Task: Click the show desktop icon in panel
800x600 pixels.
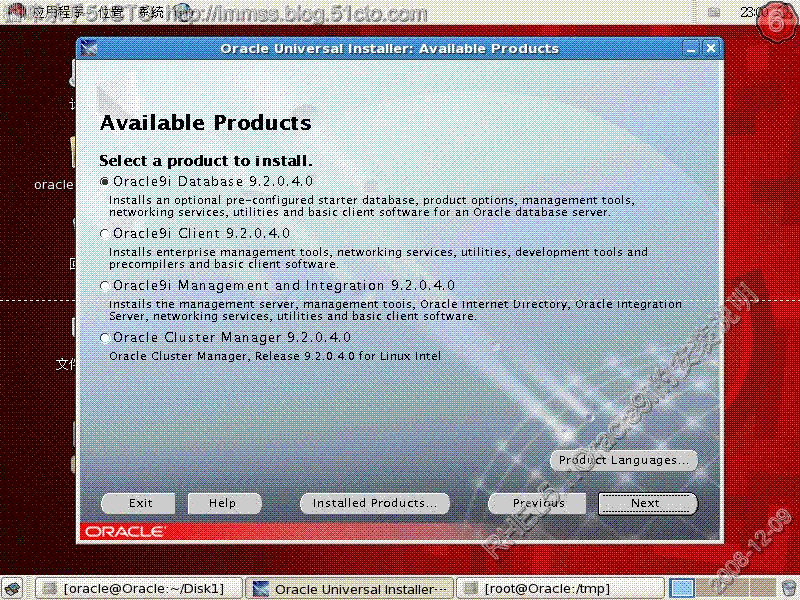Action: (x=14, y=588)
